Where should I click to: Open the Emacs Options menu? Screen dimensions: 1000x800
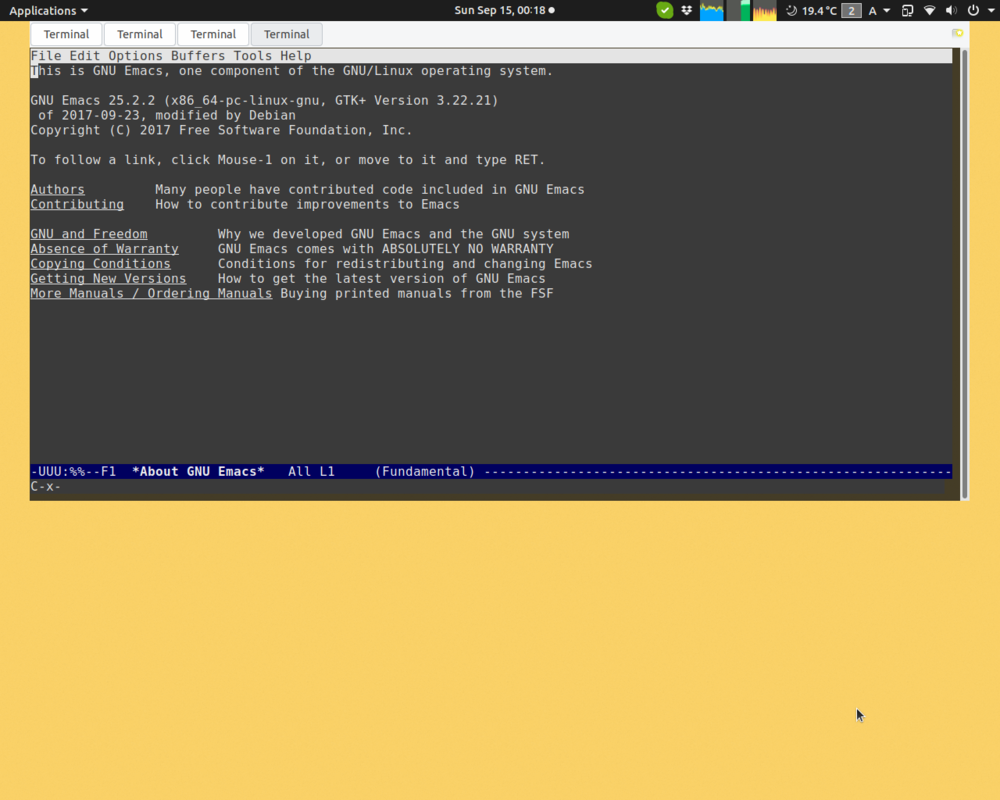[x=135, y=56]
